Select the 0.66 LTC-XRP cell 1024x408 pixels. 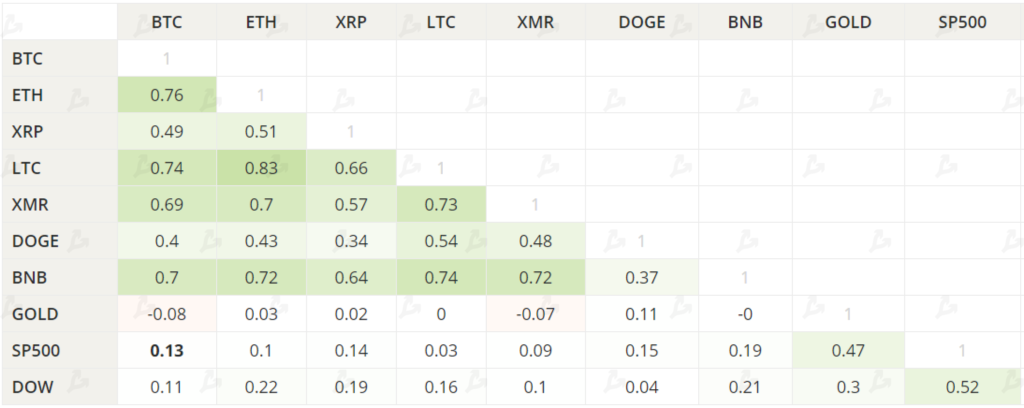pos(350,168)
